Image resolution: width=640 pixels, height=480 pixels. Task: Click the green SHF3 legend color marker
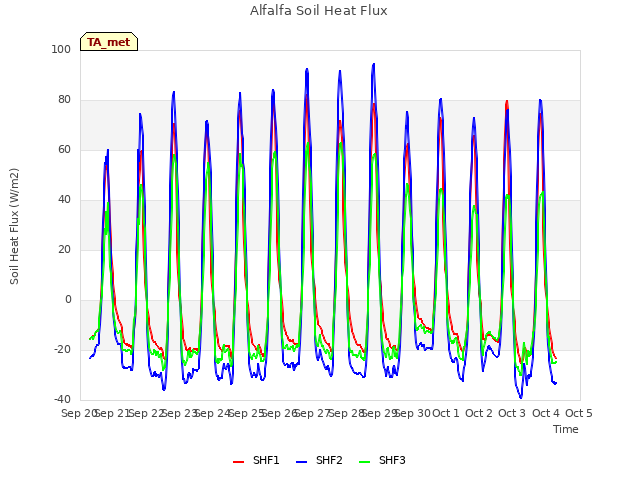[x=364, y=462]
